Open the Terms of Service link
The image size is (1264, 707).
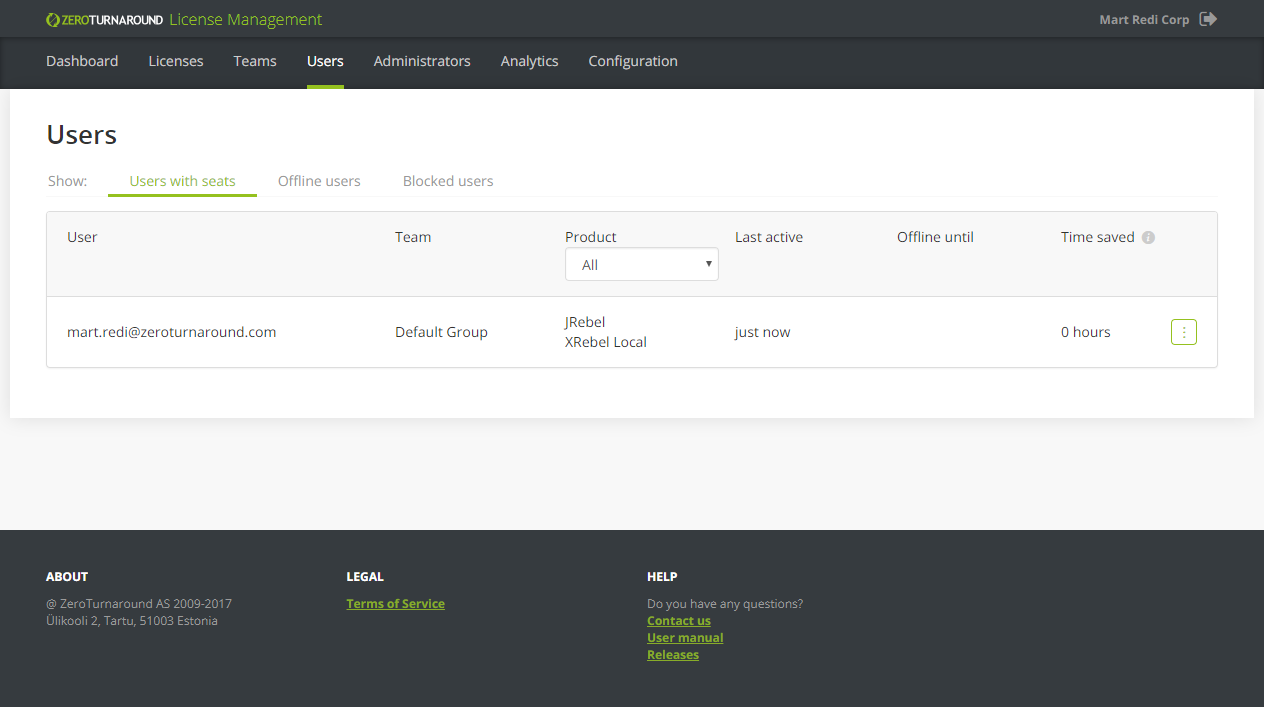(x=396, y=604)
